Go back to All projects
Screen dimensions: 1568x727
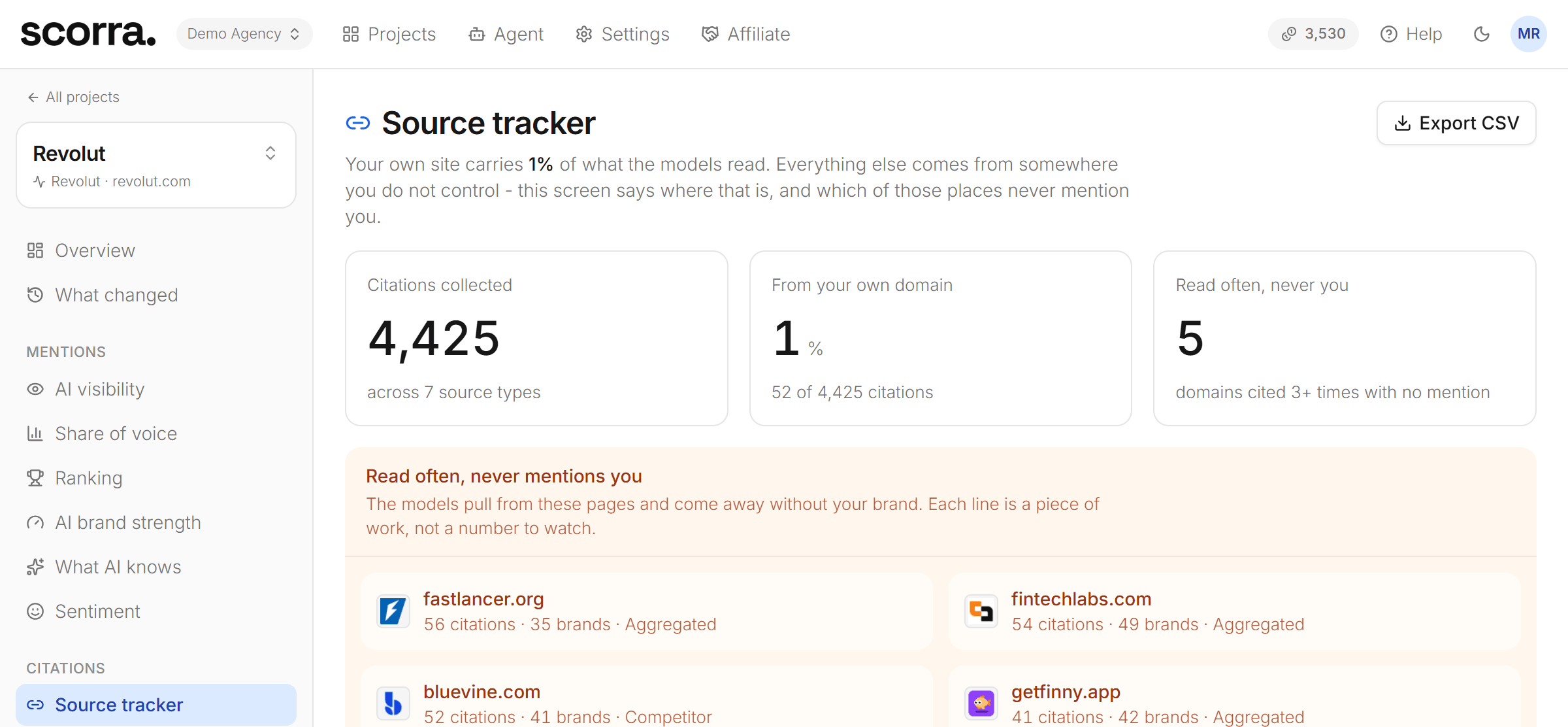click(73, 97)
